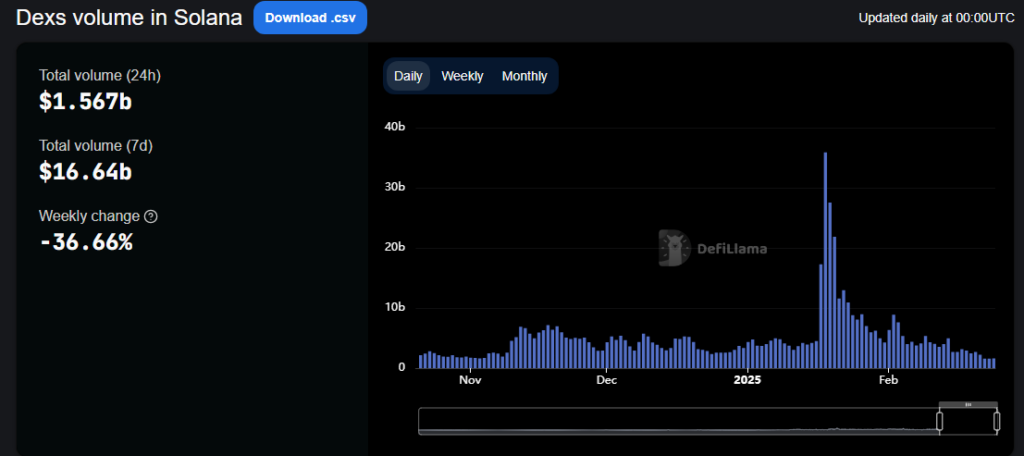Click the 40b y-axis label
This screenshot has width=1024, height=456.
click(x=394, y=127)
